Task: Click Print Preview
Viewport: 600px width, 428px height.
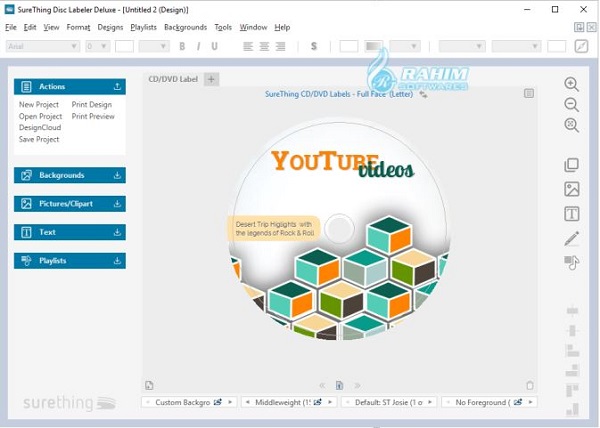Action: [93, 116]
